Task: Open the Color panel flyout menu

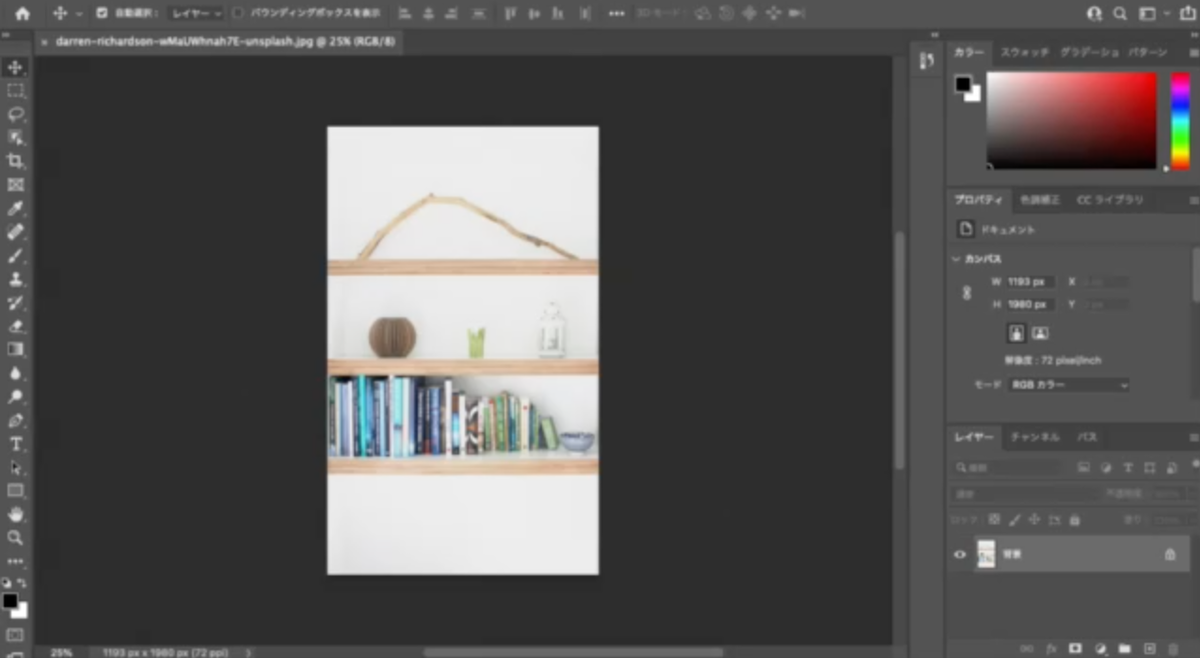Action: 1192,52
